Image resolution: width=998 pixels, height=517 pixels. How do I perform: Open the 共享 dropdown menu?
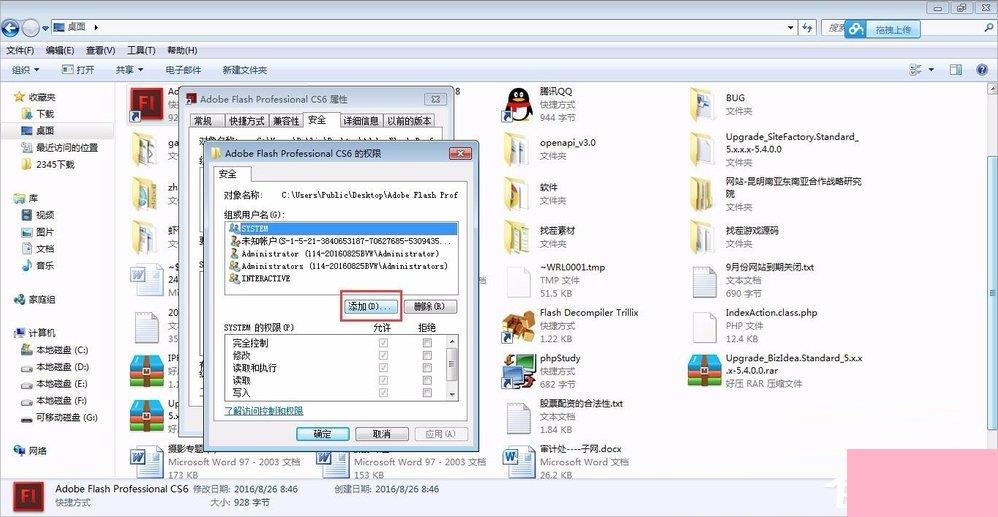pyautogui.click(x=129, y=69)
